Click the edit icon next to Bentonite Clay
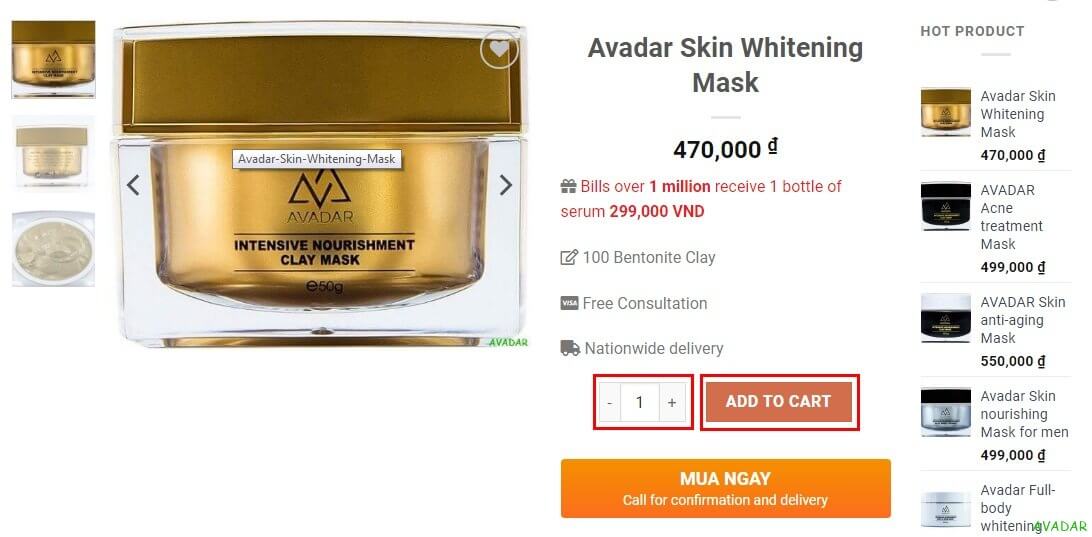Screen dimensions: 1092x537 tap(569, 258)
